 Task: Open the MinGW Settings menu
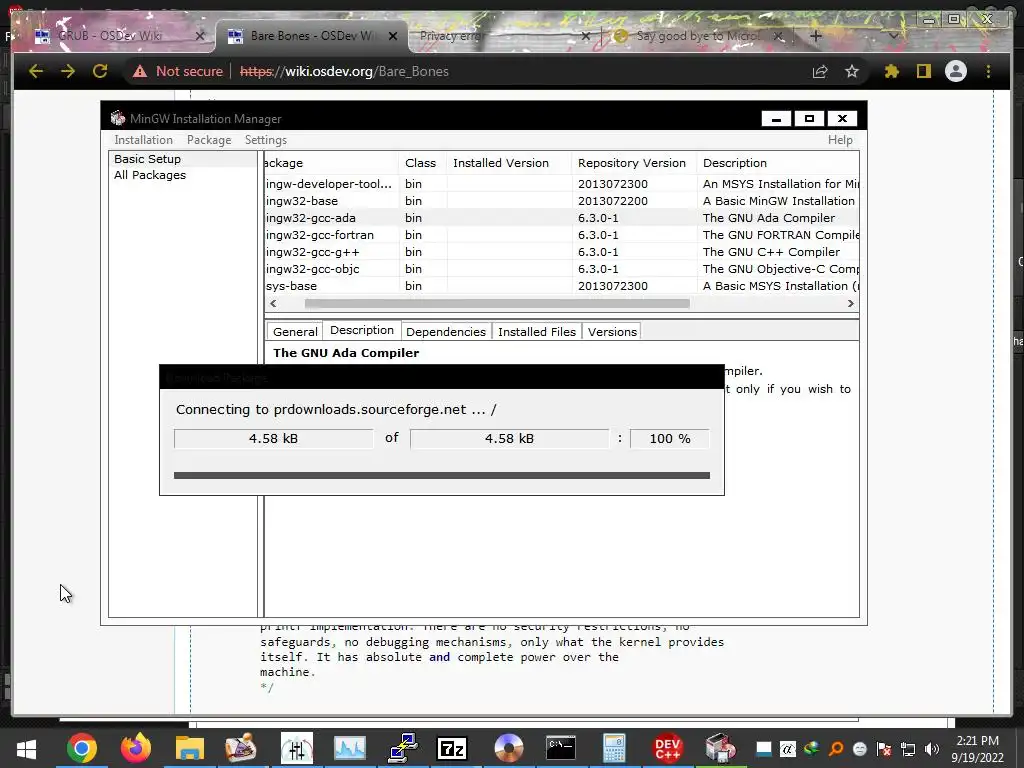click(265, 140)
